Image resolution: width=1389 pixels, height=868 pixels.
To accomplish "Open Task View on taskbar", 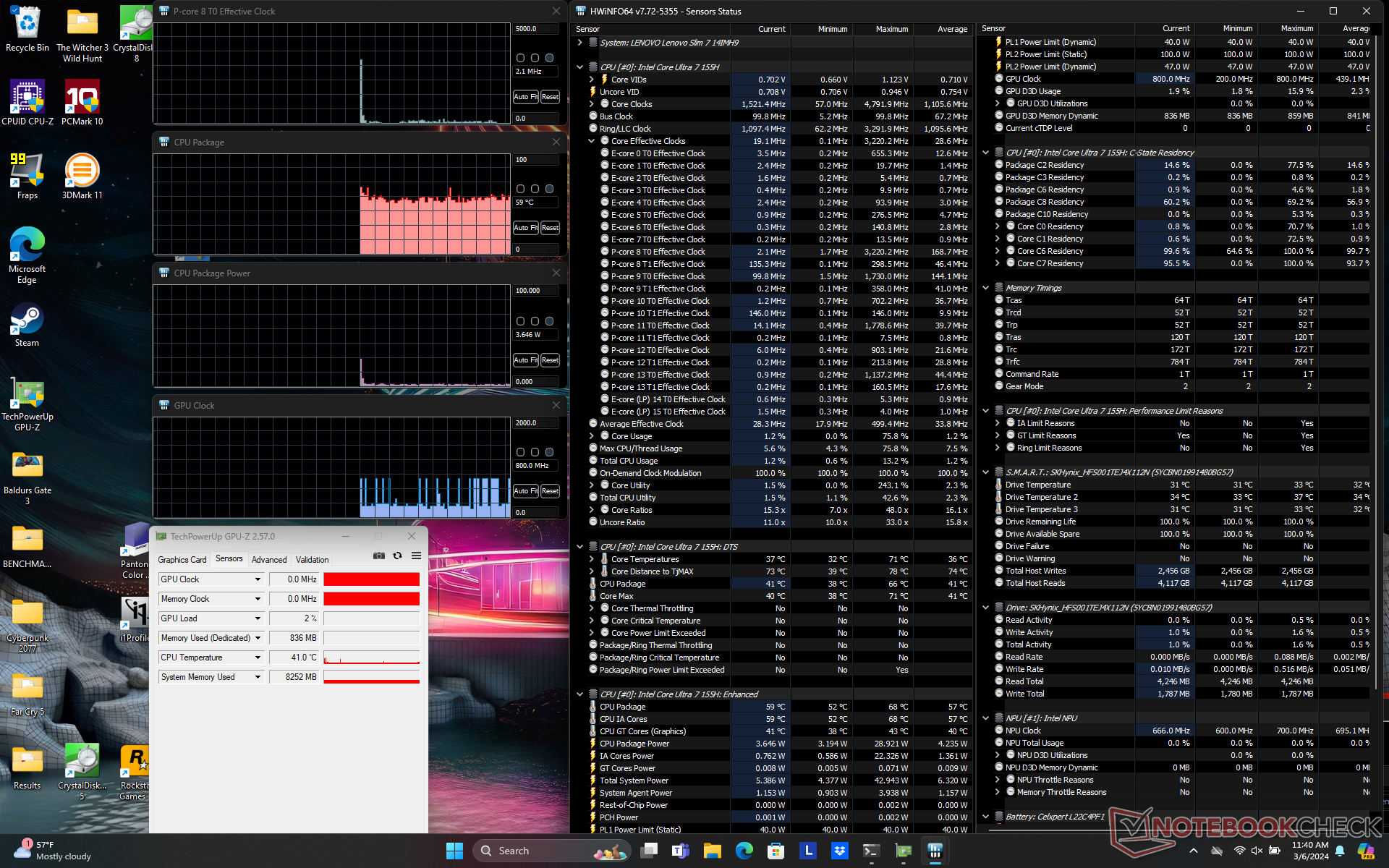I will click(x=649, y=851).
